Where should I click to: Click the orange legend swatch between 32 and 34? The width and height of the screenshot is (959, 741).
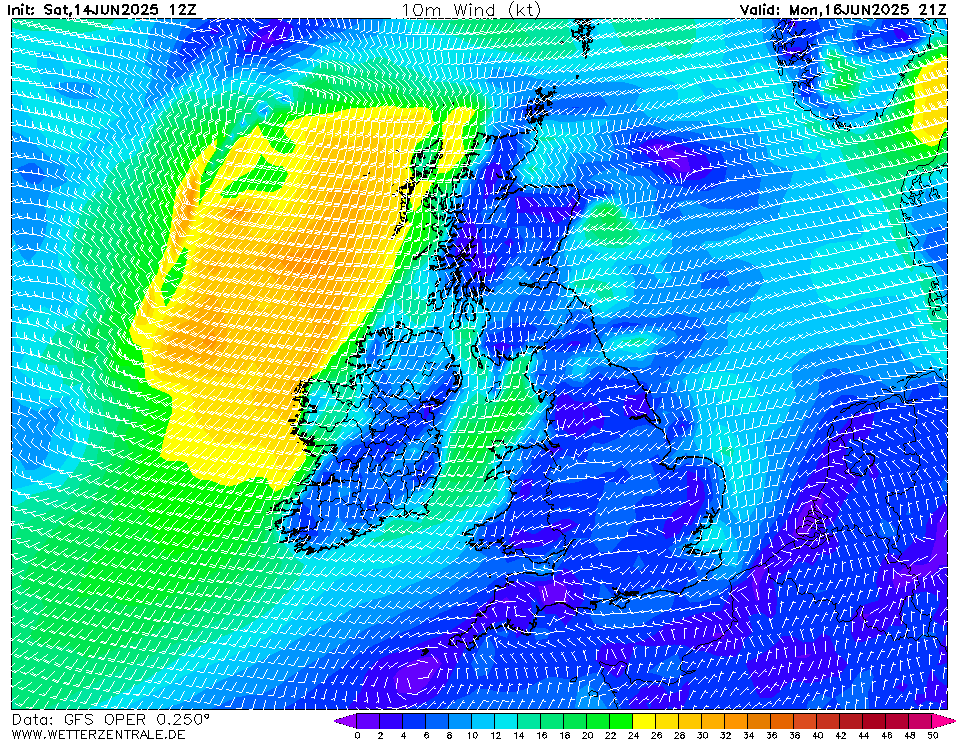pos(736,720)
